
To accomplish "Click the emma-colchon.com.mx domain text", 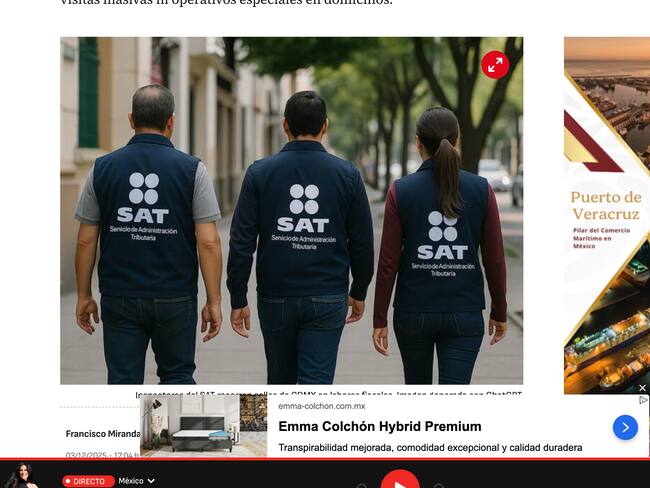I will pos(321,406).
